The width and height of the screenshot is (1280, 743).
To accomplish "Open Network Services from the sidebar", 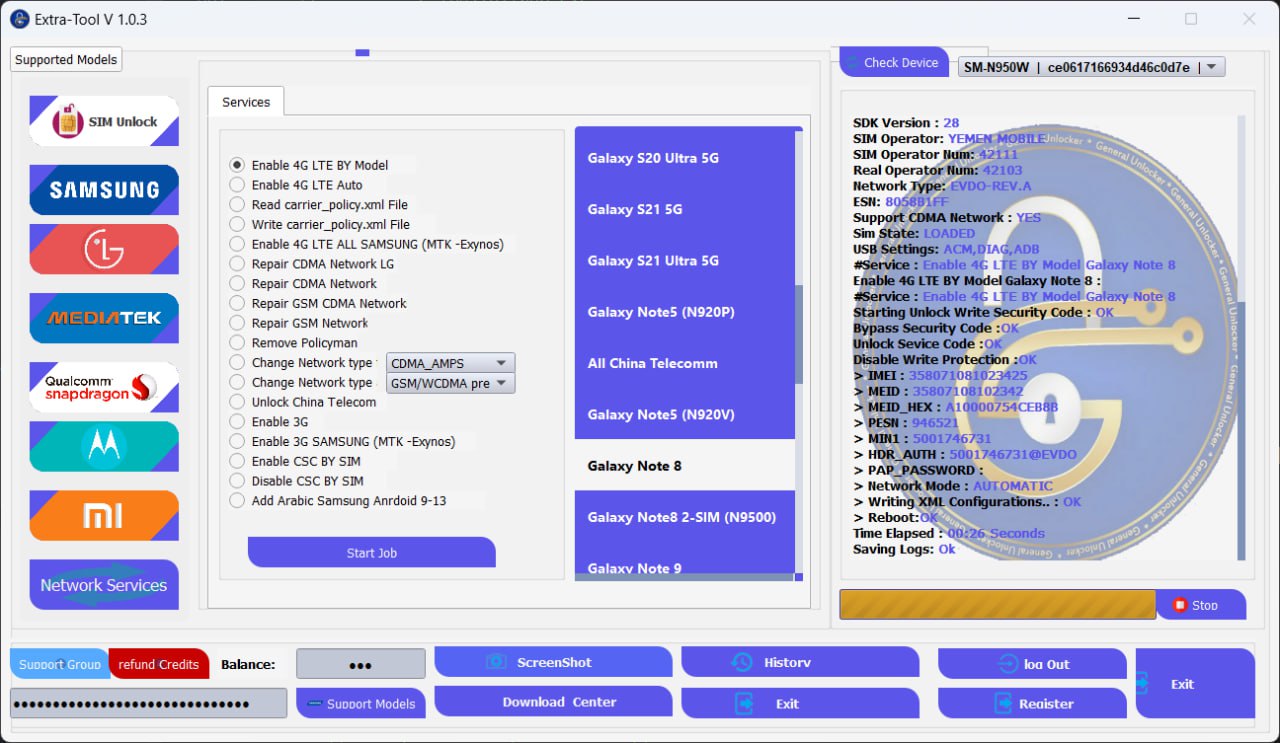I will coord(104,585).
